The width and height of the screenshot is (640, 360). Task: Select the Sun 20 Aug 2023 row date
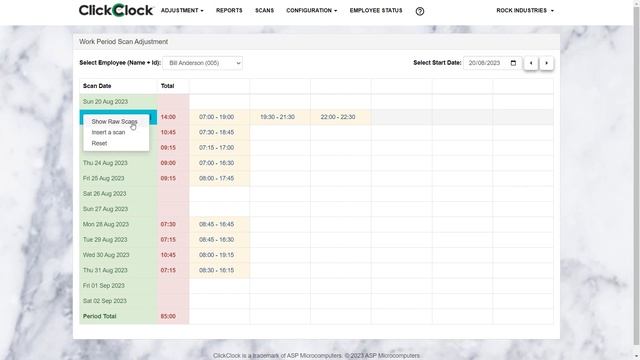(118, 102)
